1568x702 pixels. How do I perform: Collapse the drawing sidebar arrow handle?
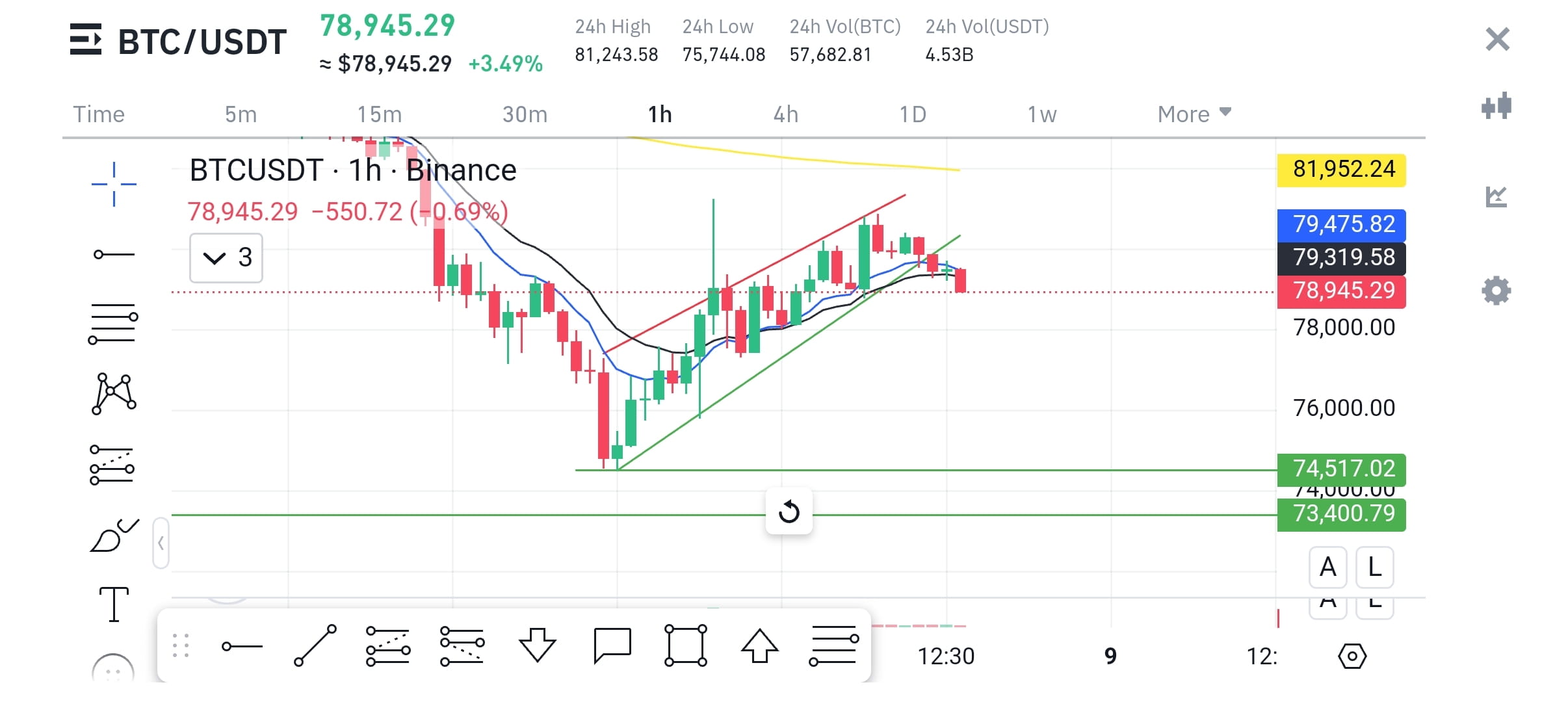pyautogui.click(x=161, y=543)
